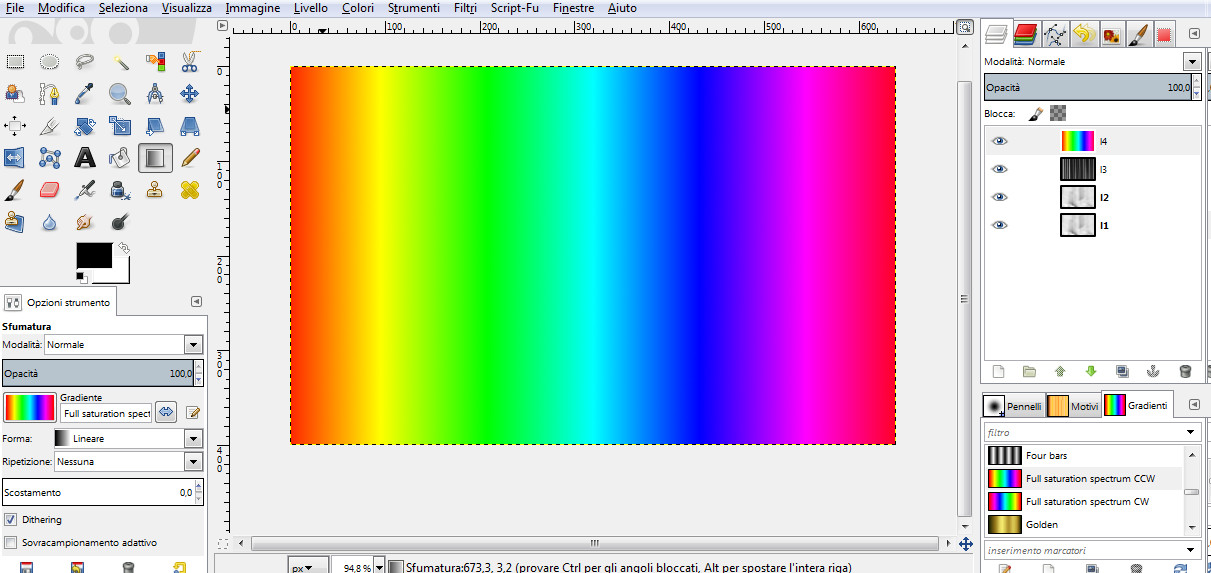Select the Pencil tool
This screenshot has width=1211, height=573.
pyautogui.click(x=189, y=158)
